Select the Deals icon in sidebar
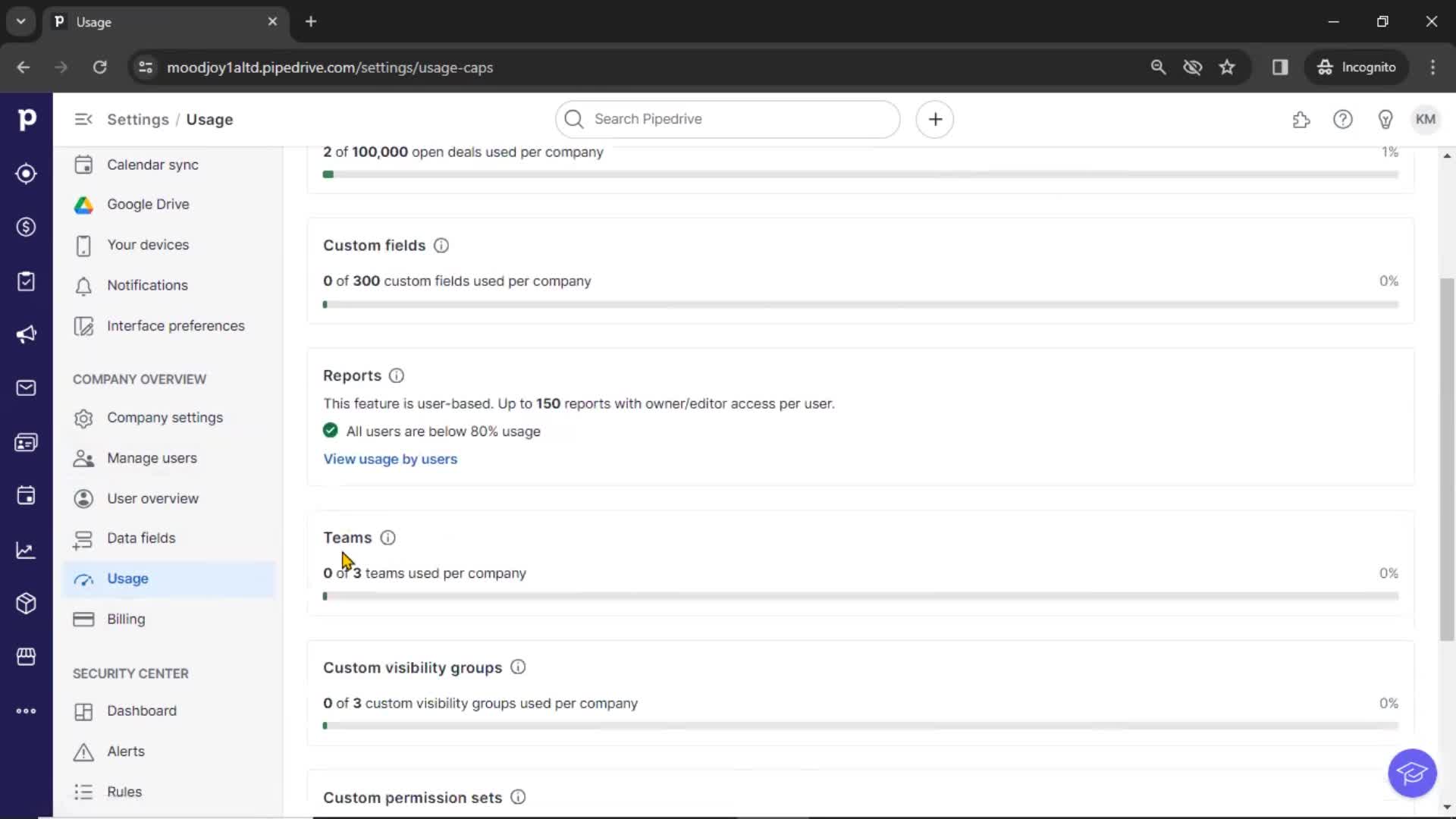Image resolution: width=1456 pixels, height=819 pixels. point(27,227)
